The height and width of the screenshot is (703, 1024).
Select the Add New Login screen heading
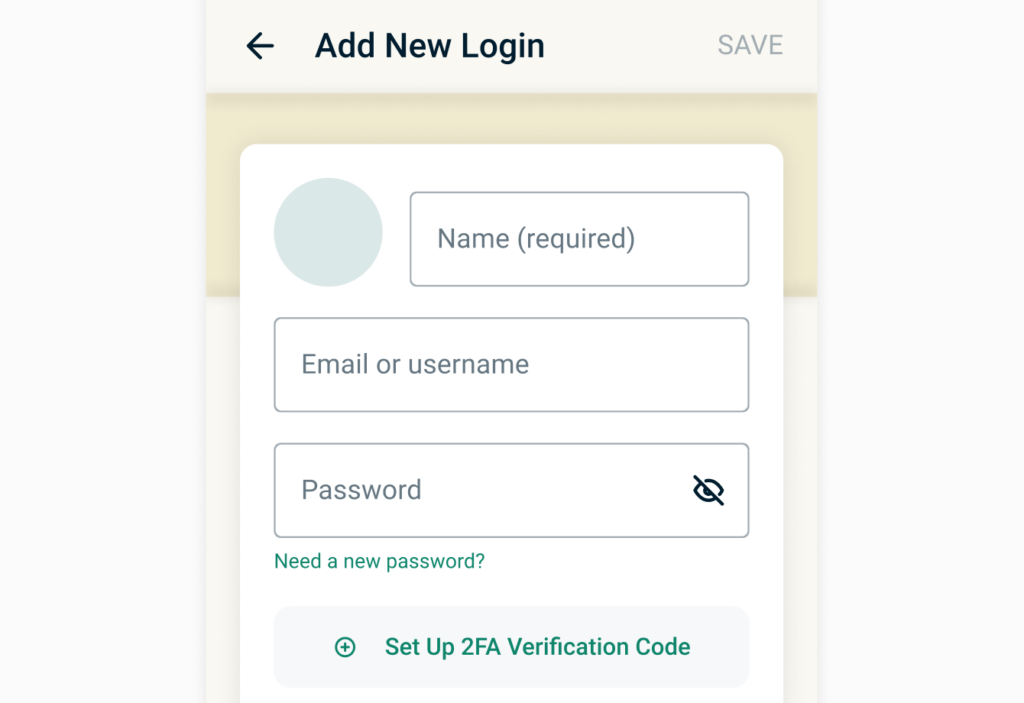[429, 46]
